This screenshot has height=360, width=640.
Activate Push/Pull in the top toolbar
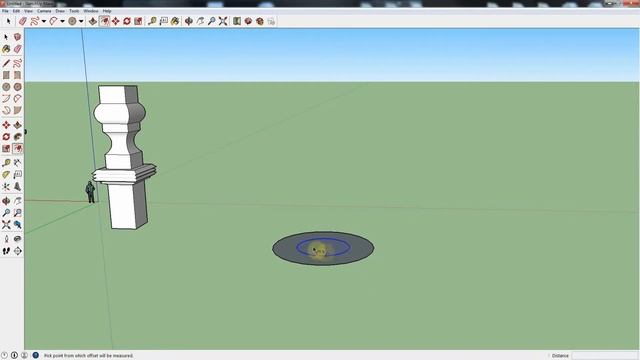coord(93,21)
